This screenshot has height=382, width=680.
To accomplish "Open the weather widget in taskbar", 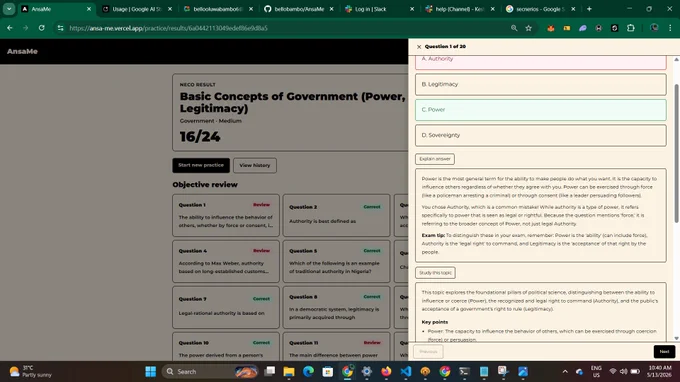I will click(x=30, y=372).
